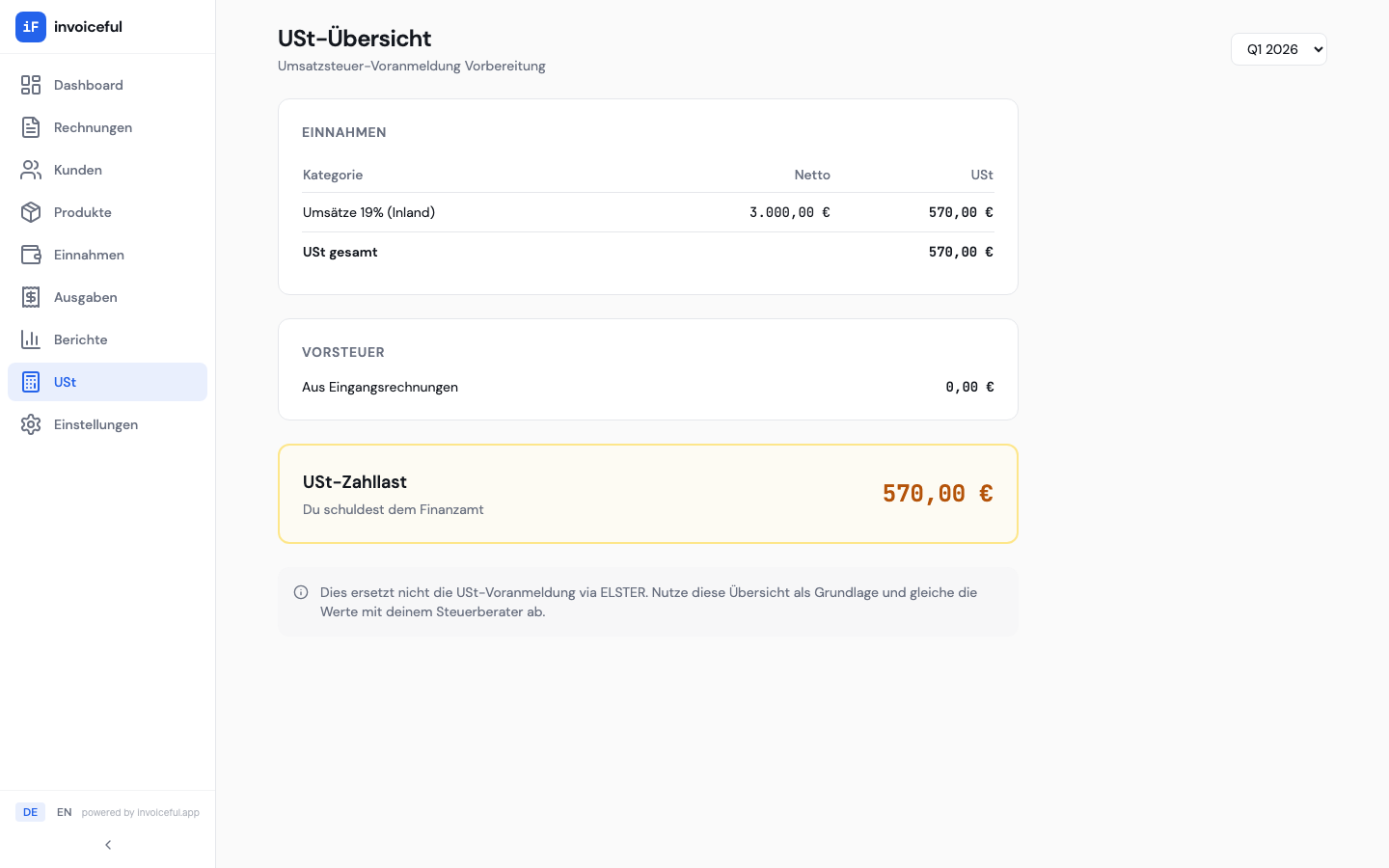Click 570,00 € in the Umsätze row
1389x868 pixels.
pos(961,212)
